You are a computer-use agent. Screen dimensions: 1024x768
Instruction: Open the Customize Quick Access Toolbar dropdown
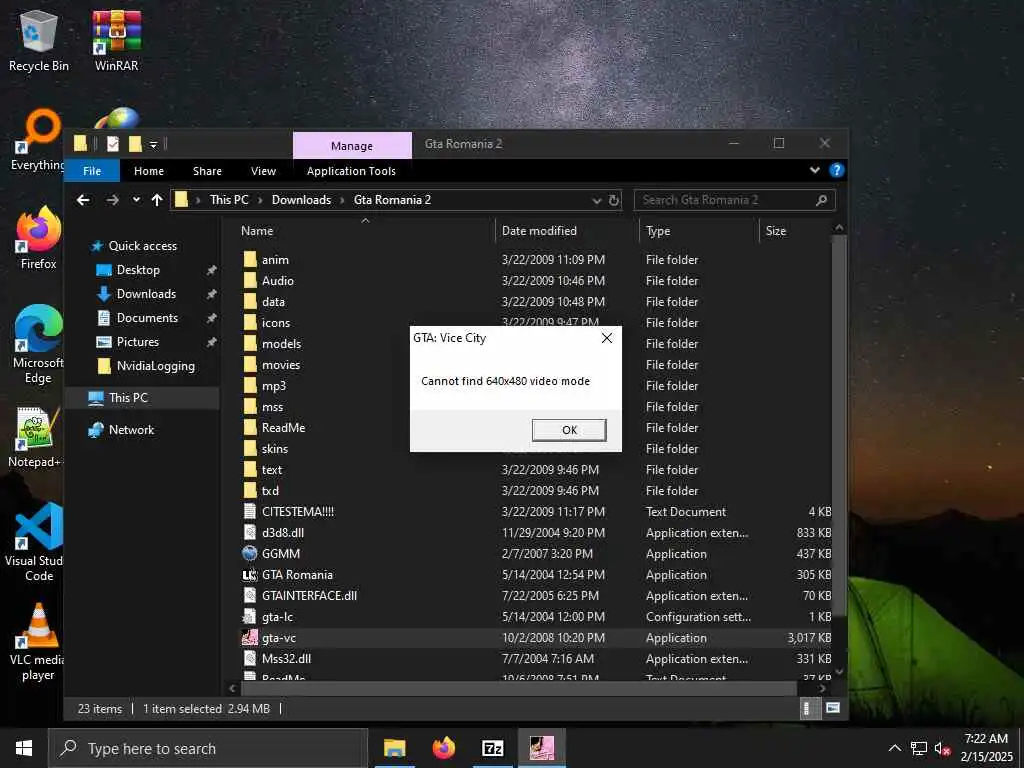click(x=153, y=144)
